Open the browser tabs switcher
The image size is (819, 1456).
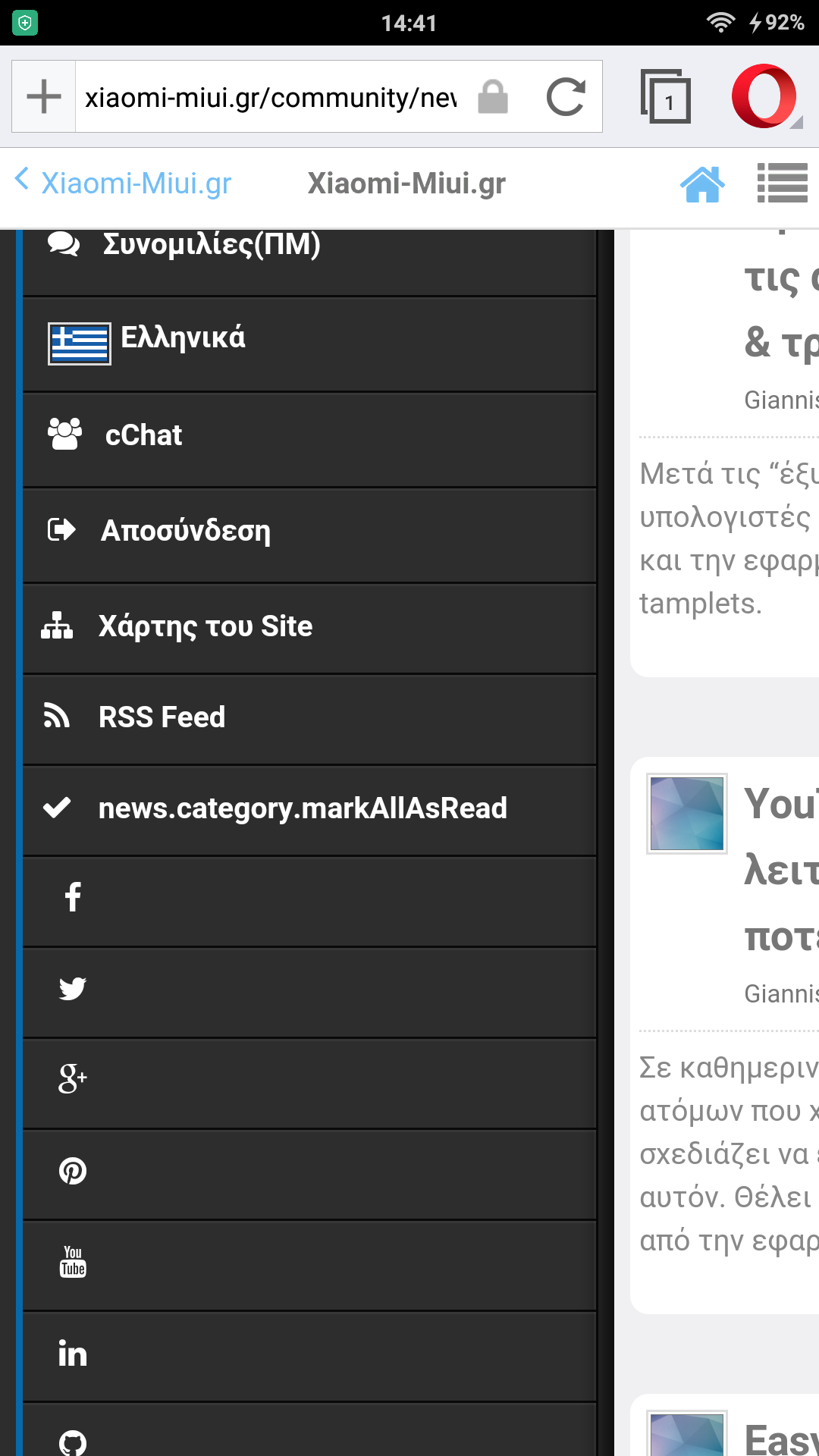point(665,96)
